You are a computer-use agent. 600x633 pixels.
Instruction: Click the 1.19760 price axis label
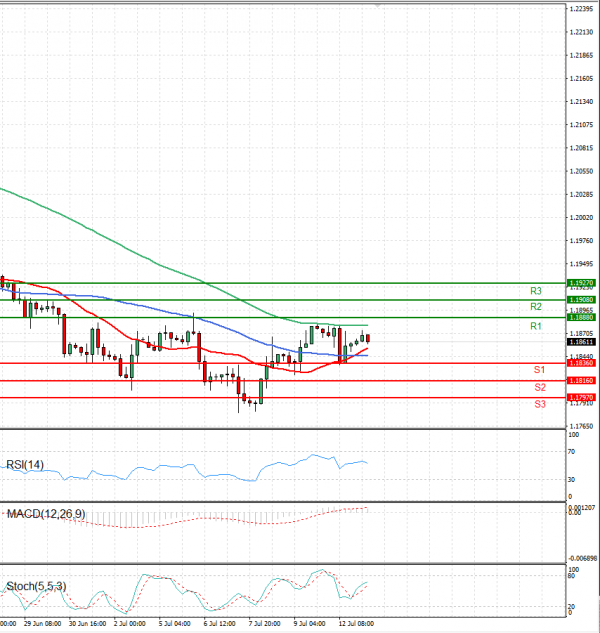(x=581, y=241)
